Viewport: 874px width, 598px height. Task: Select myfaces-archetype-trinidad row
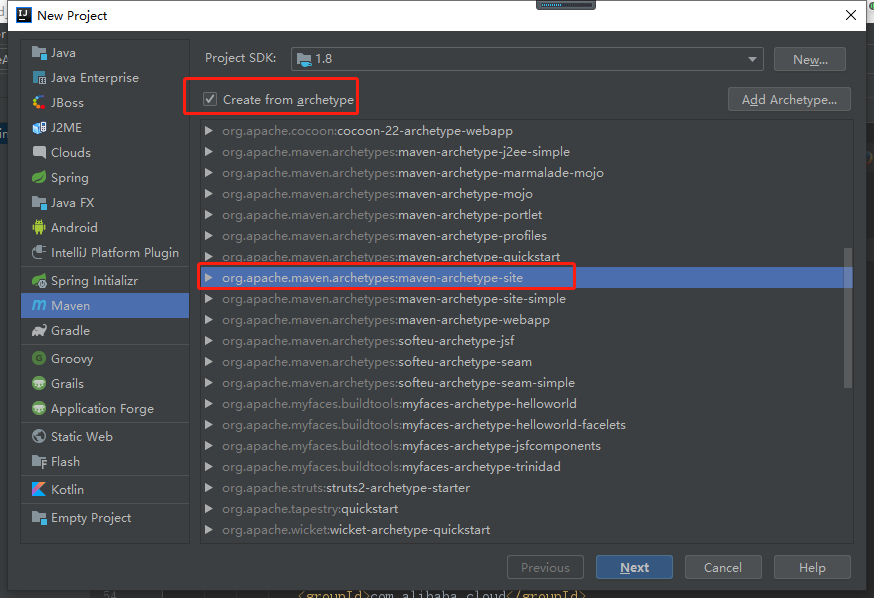(526, 466)
